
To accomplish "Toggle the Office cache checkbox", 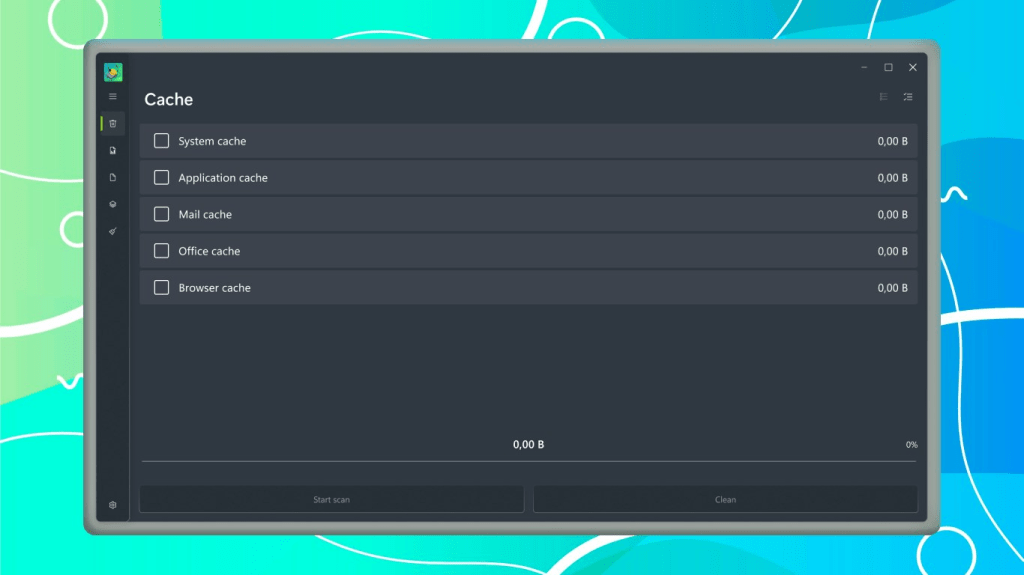I will point(161,251).
